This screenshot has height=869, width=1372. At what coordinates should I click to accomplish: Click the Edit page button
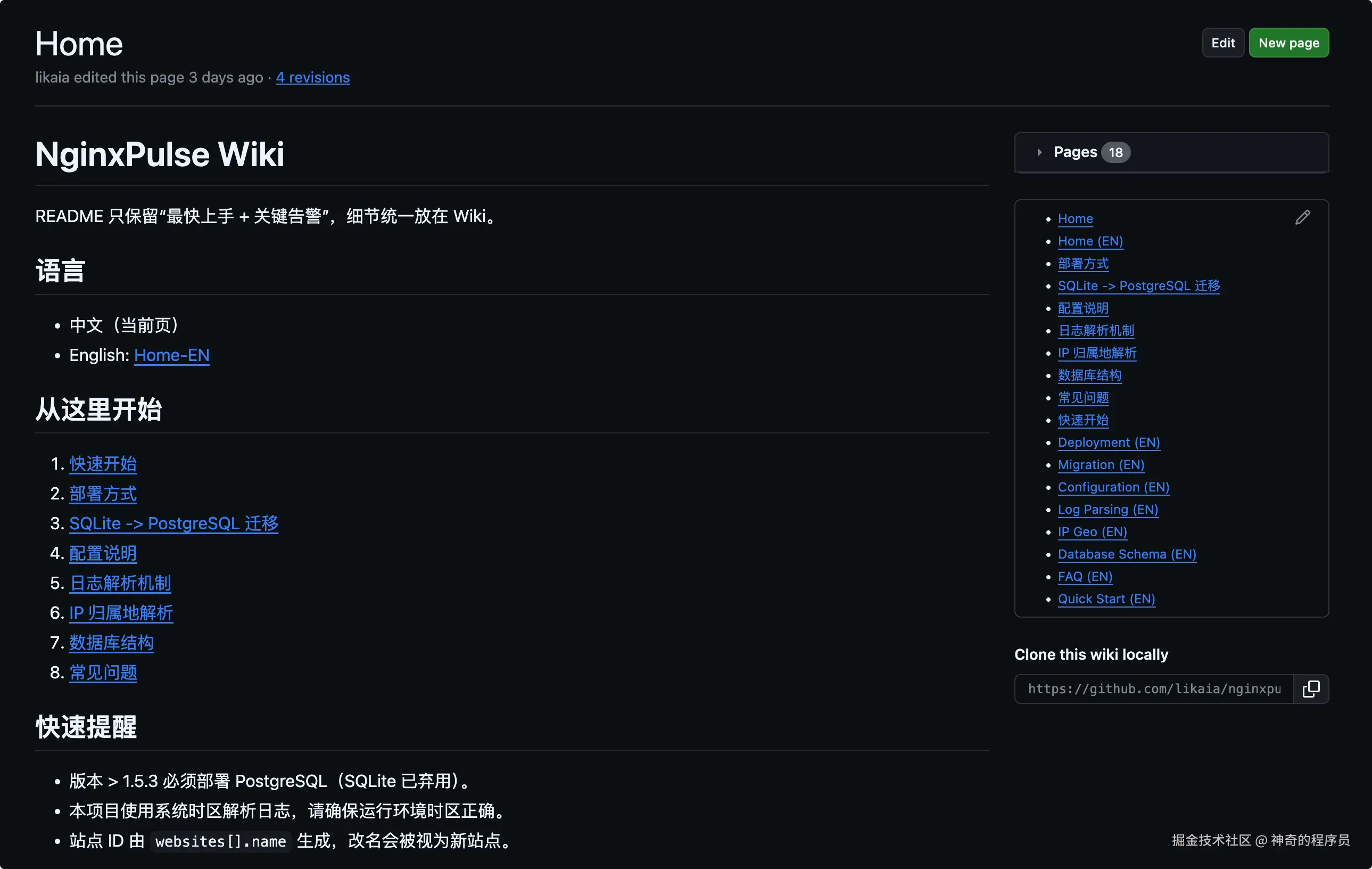point(1222,43)
